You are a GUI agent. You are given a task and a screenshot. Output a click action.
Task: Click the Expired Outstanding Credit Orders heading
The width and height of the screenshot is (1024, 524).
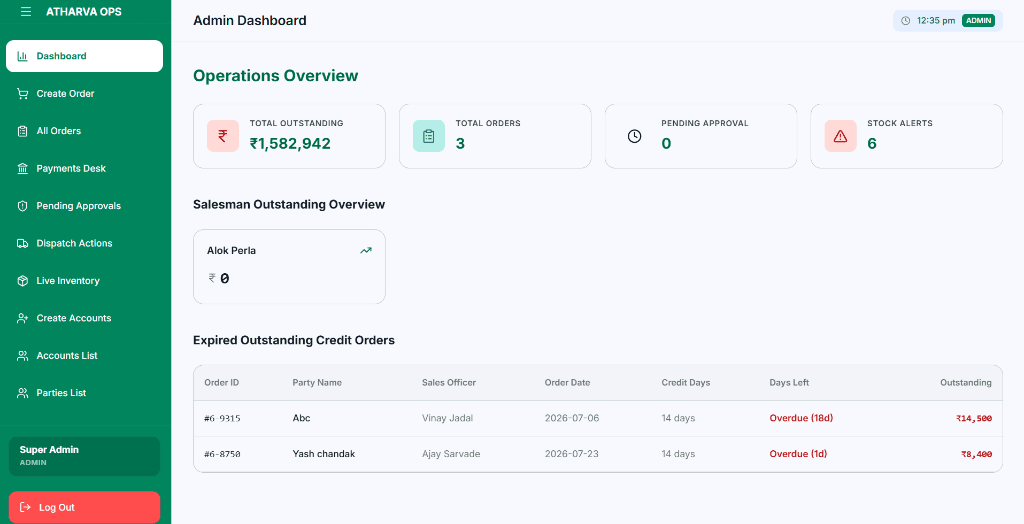coord(294,340)
